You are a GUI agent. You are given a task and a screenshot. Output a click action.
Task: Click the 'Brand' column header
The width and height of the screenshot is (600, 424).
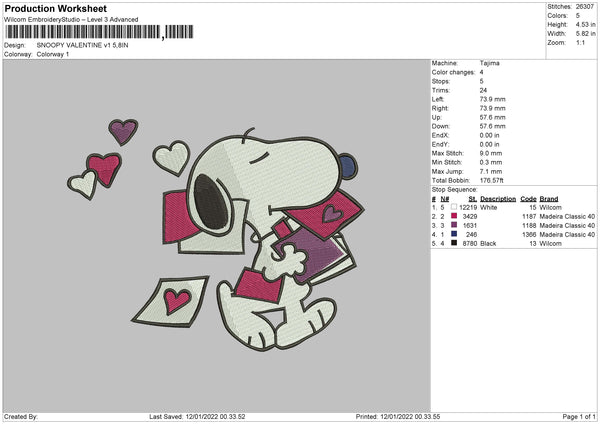549,199
